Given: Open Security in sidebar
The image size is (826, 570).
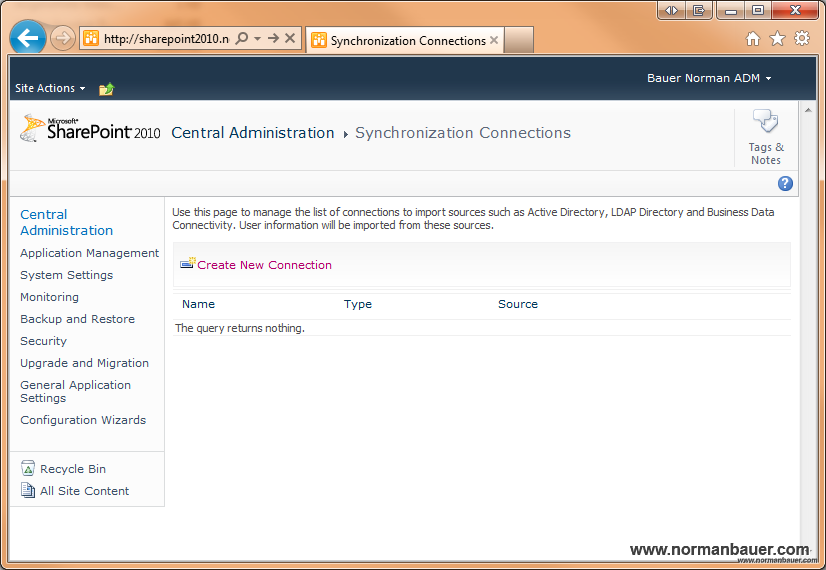Looking at the screenshot, I should 43,341.
